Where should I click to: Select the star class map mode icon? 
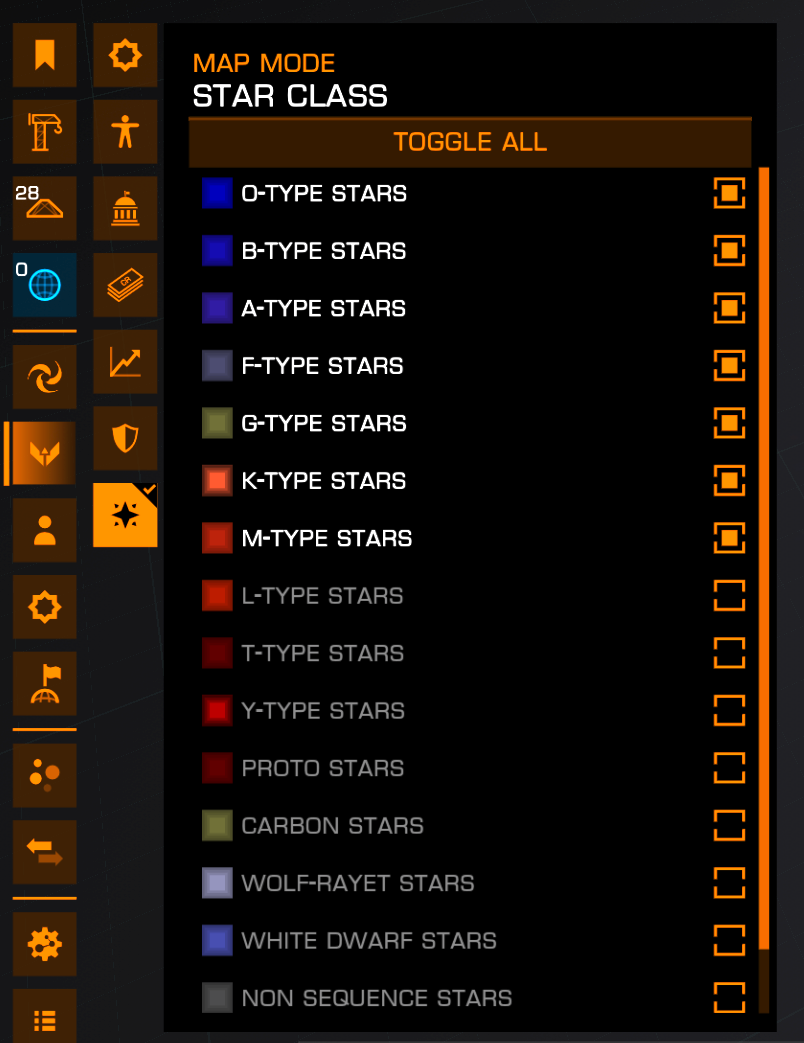click(x=125, y=515)
